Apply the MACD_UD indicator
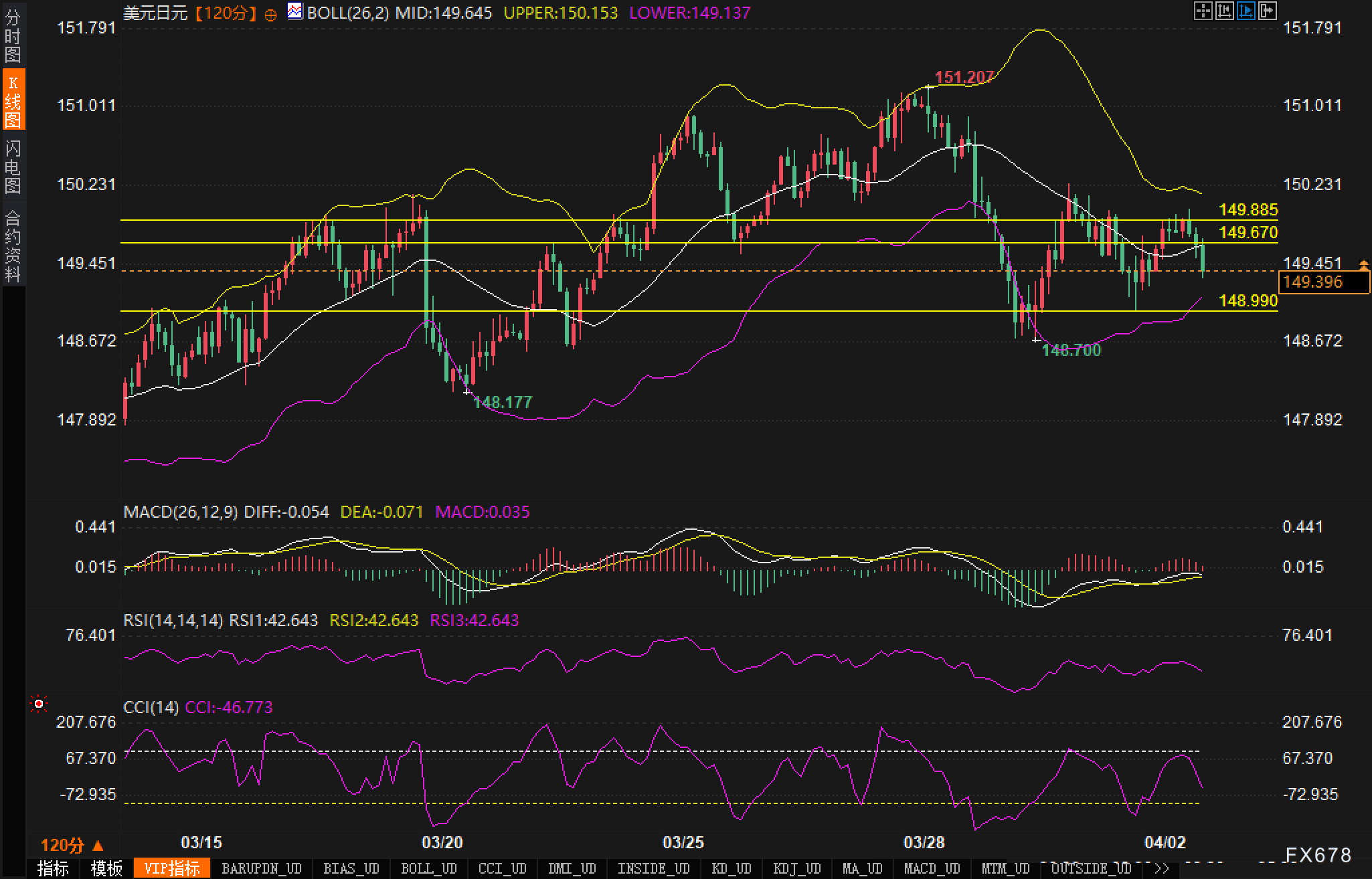Viewport: 1372px width, 879px height. (932, 868)
